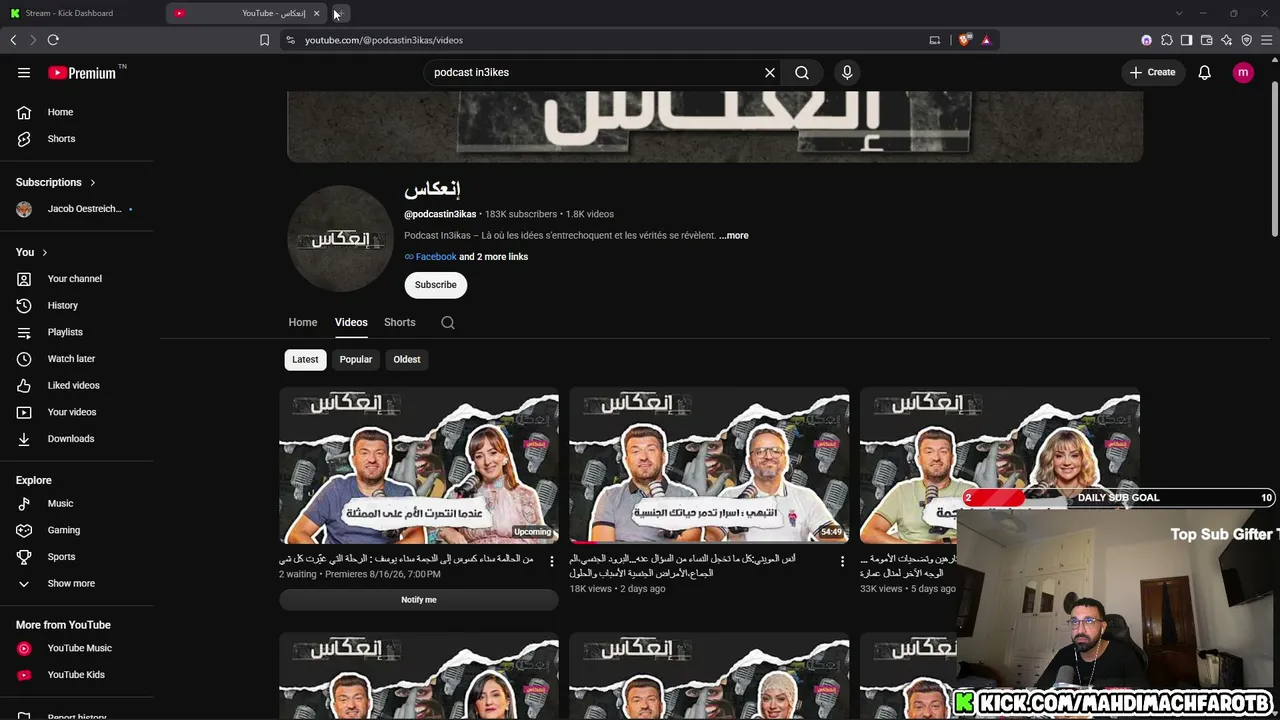Close the YouTube browser tab
This screenshot has height=720, width=1280.
(x=316, y=13)
